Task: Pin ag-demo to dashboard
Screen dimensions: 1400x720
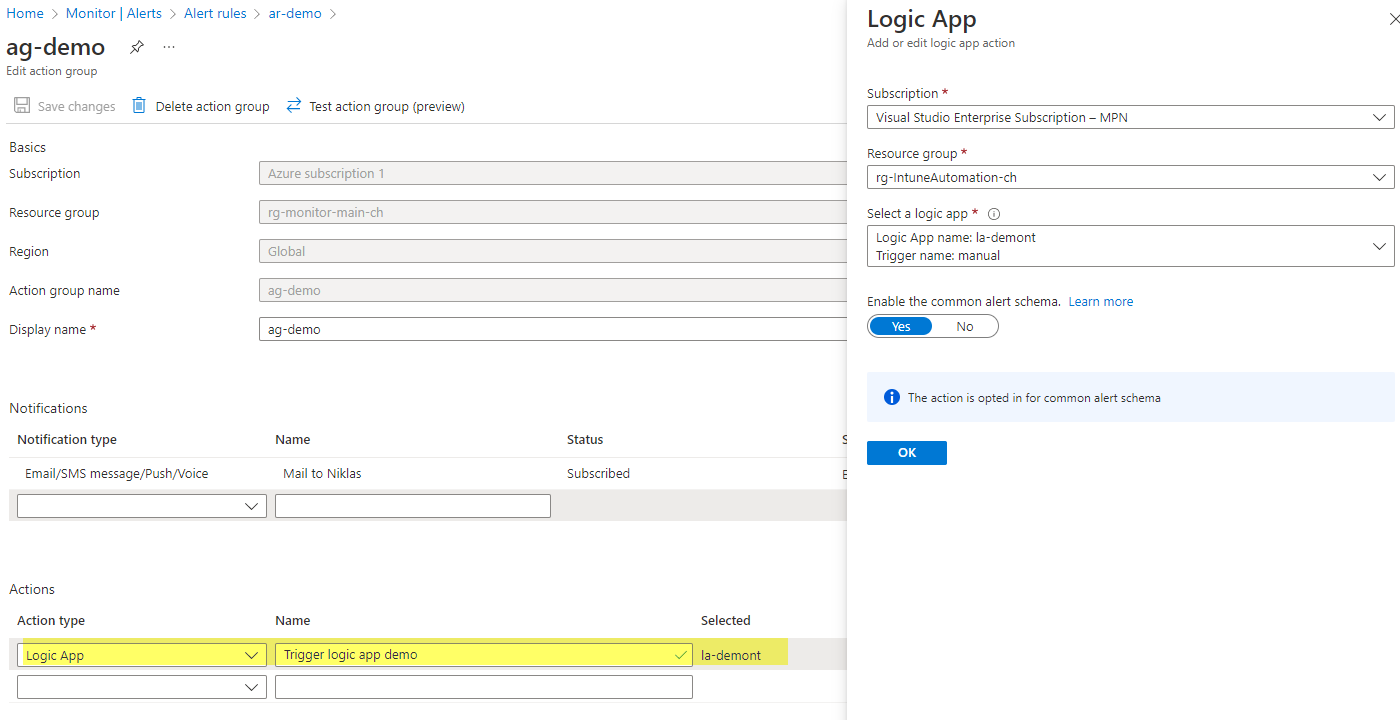Action: pyautogui.click(x=136, y=46)
